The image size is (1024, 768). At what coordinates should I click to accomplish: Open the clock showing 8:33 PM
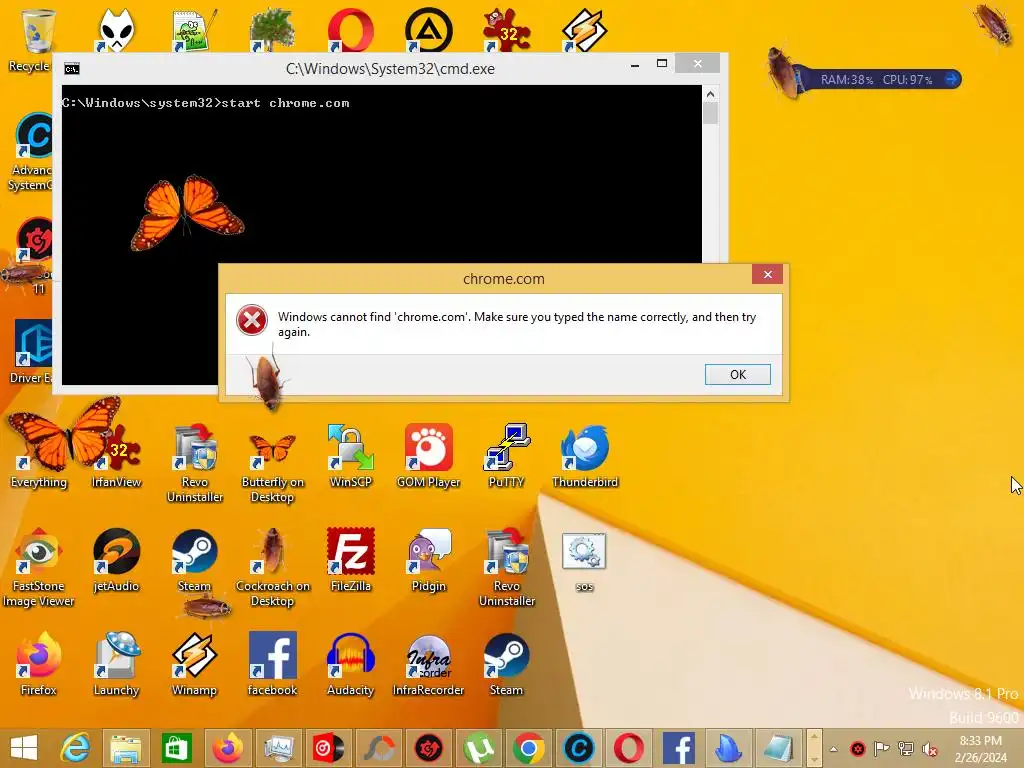980,748
